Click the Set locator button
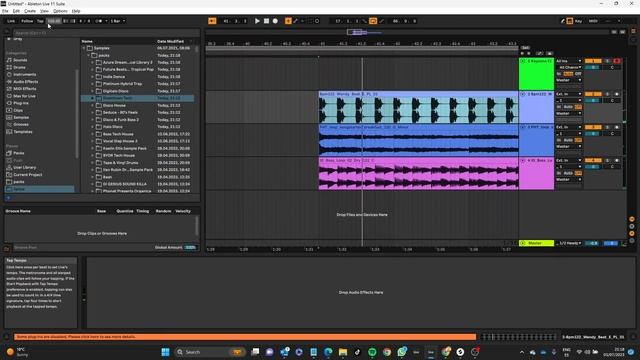This screenshot has width=640, height=360. 525,48
